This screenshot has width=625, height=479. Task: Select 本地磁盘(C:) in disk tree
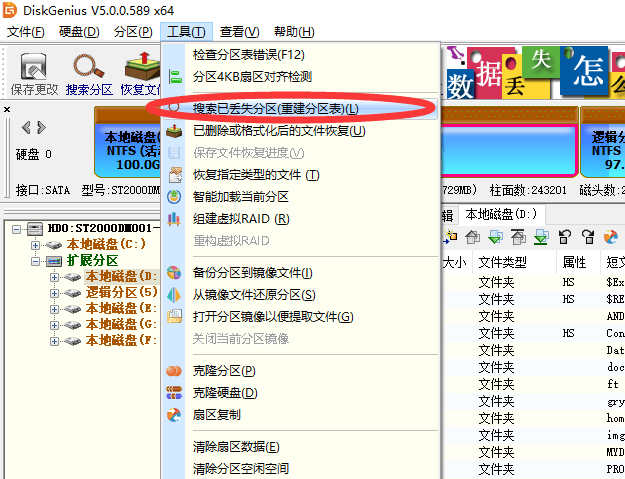point(106,244)
